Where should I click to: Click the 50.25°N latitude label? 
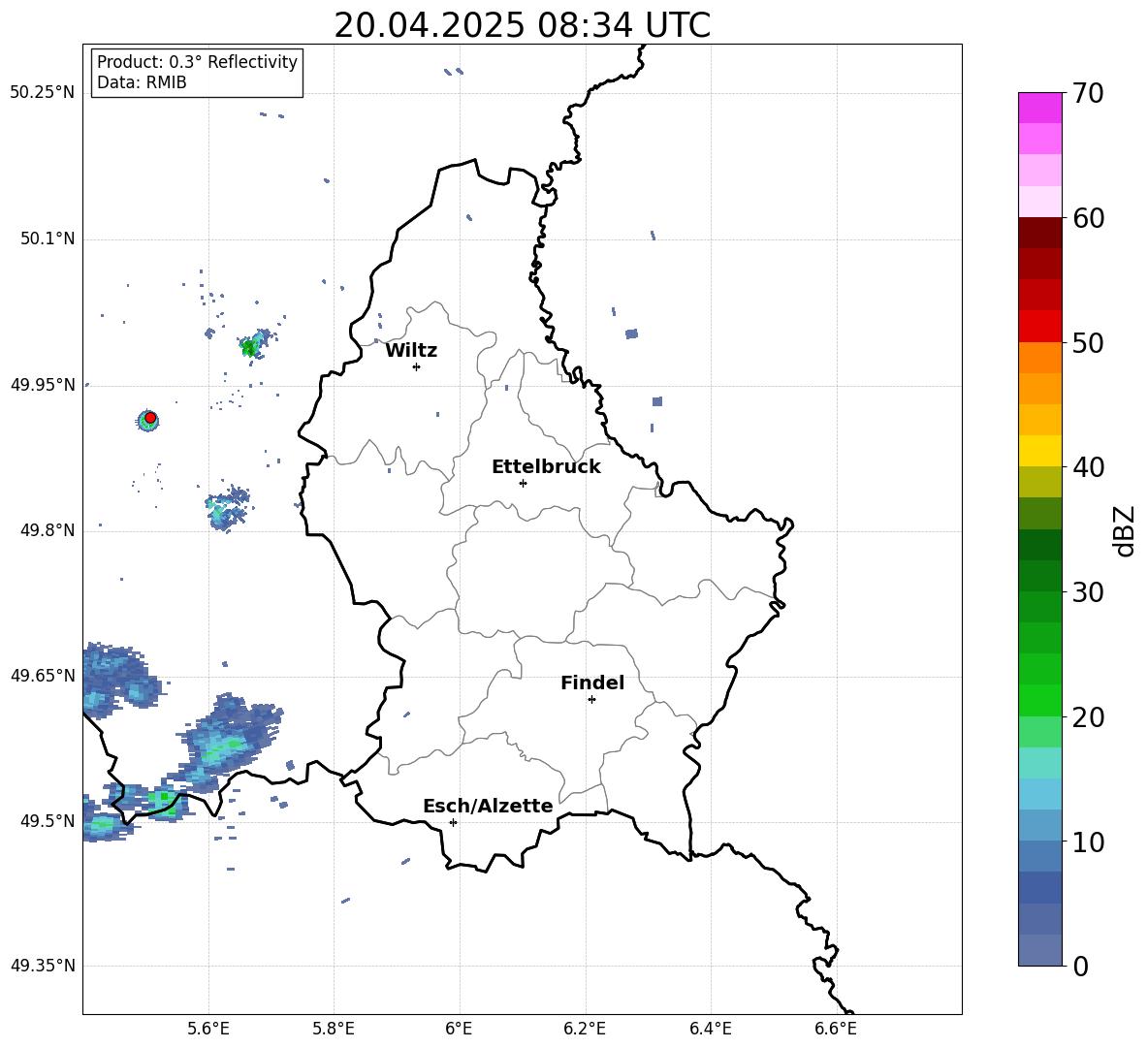43,93
